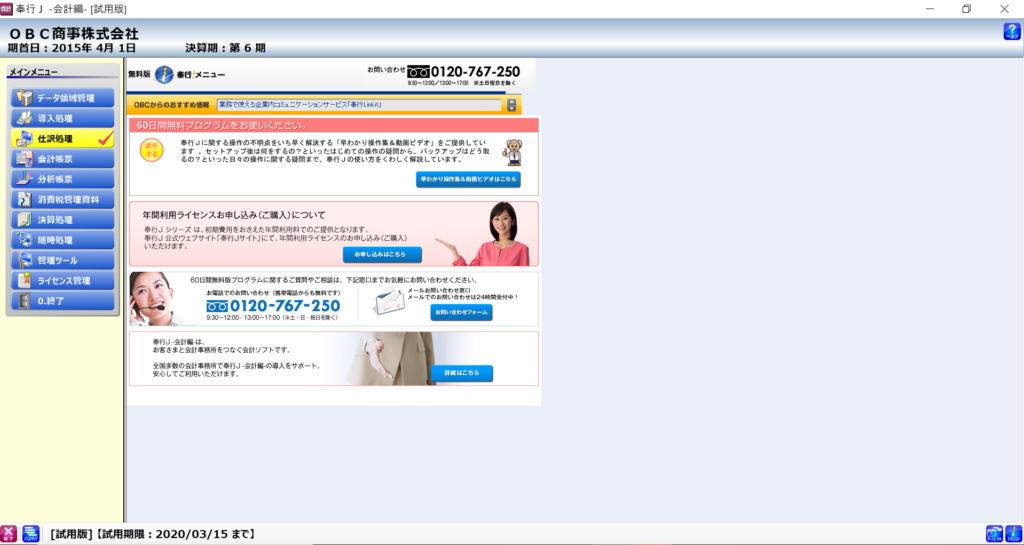Click the お申し込みはこちら button

pos(382,255)
